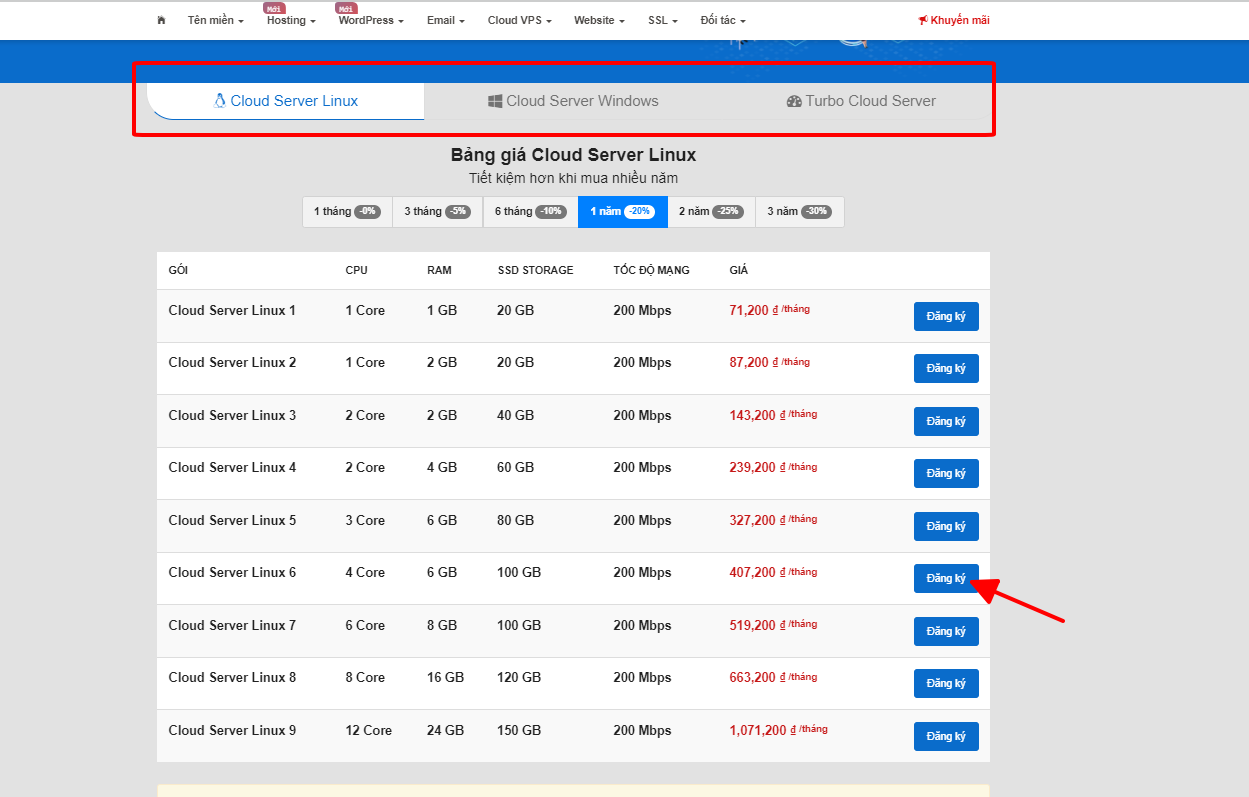Screen dimensions: 1249x797
Task: Open the Khuyến mãi promotions link
Action: click(x=954, y=20)
